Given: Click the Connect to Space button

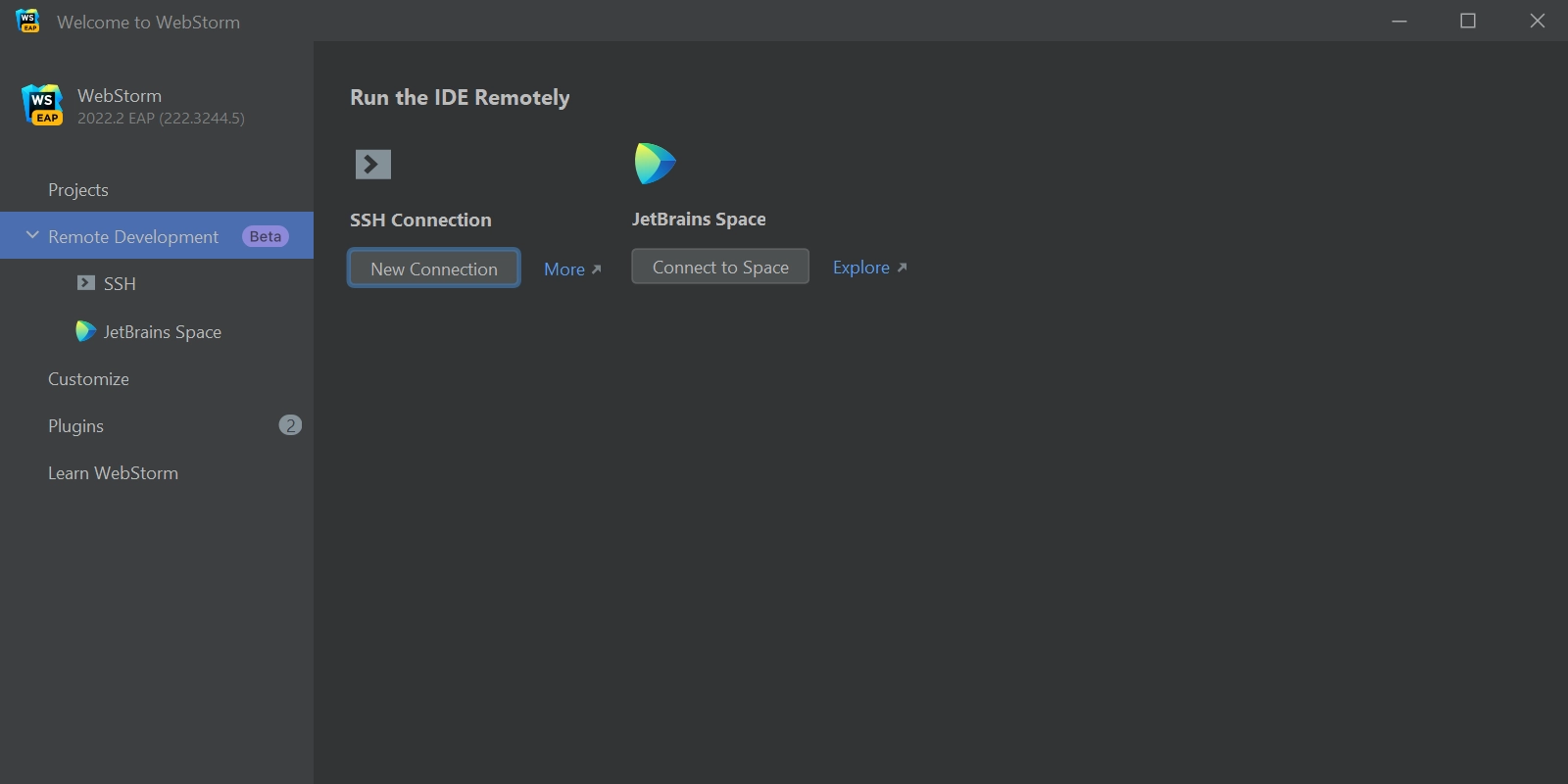Looking at the screenshot, I should [720, 267].
